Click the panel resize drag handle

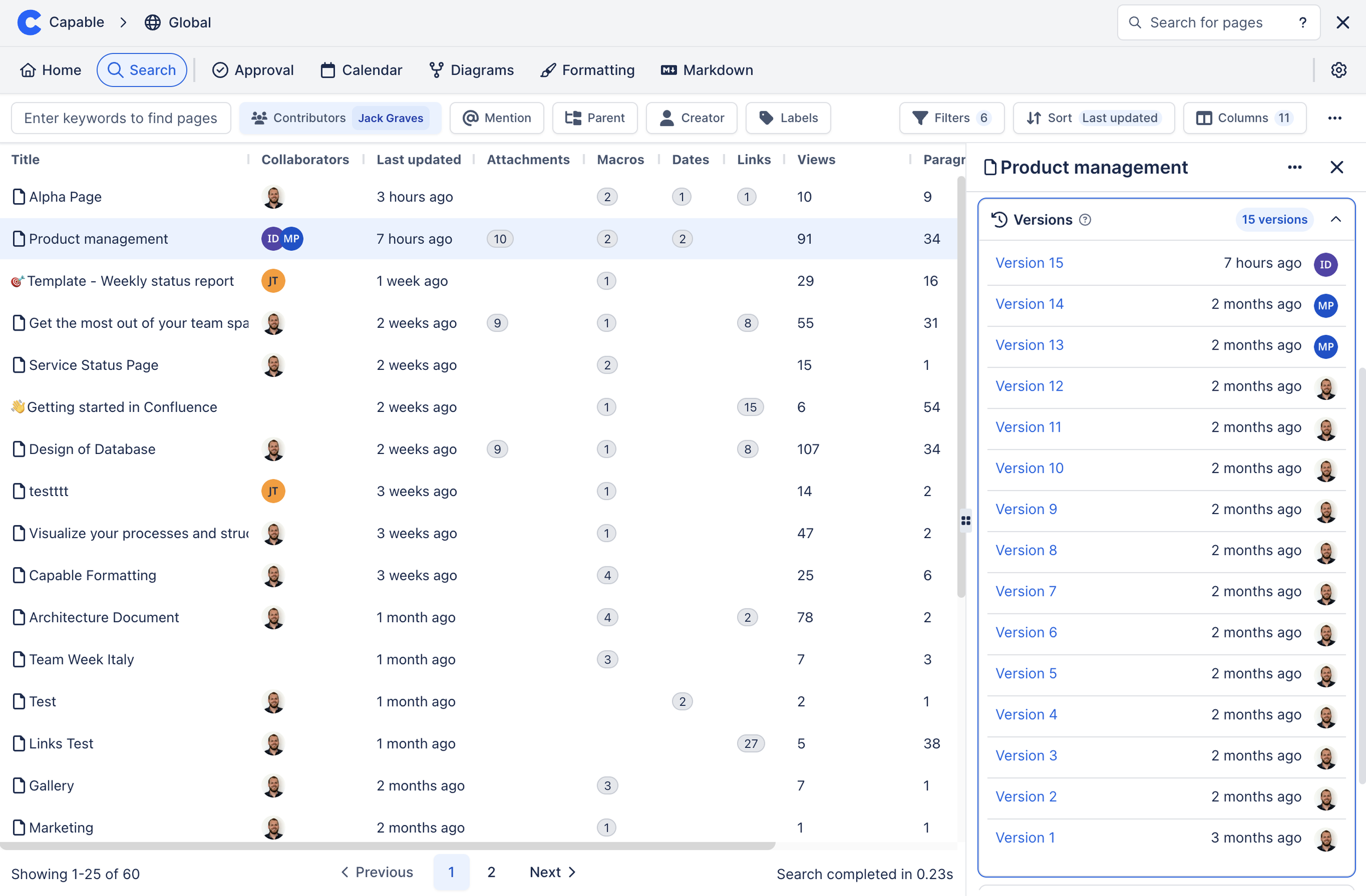(966, 521)
